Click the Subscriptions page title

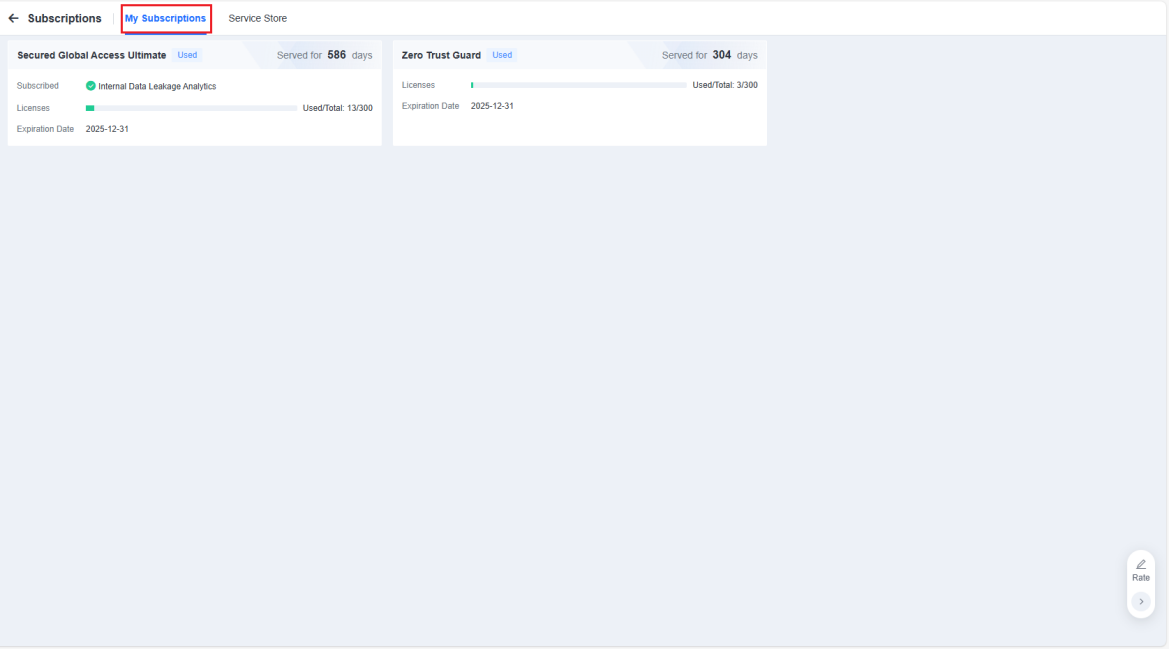coord(64,18)
